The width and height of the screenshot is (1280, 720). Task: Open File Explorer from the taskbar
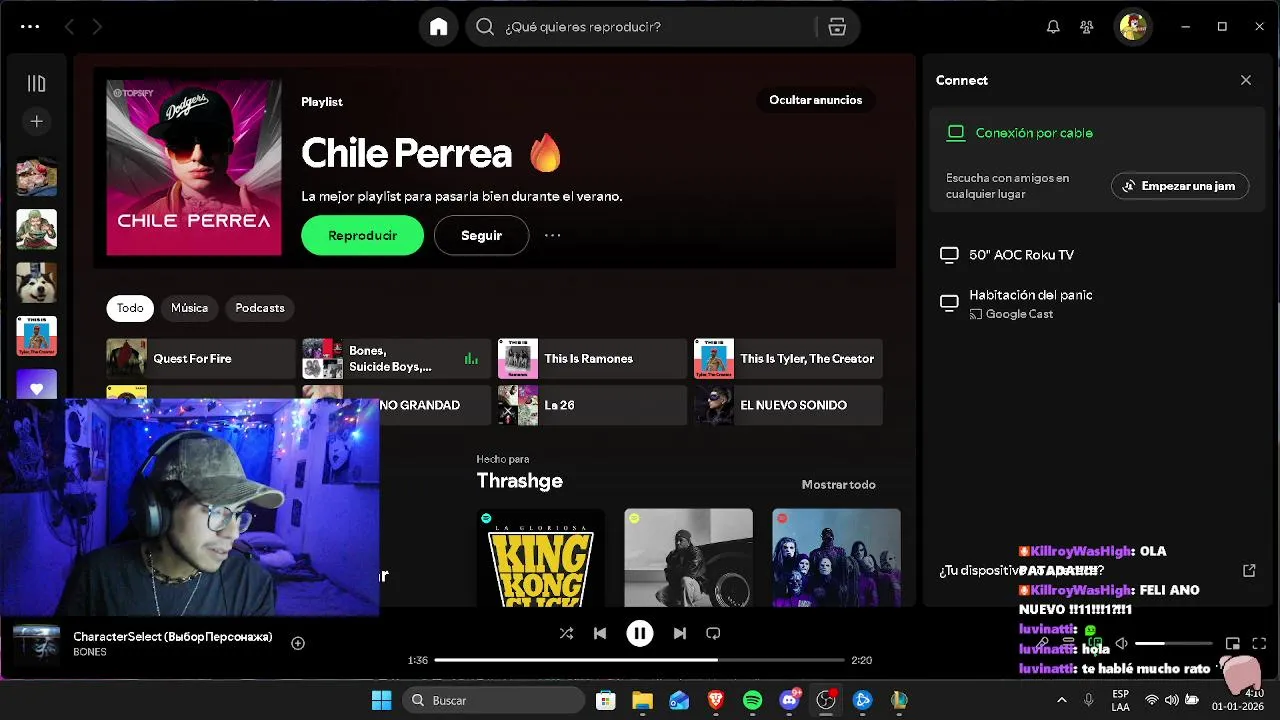(642, 700)
